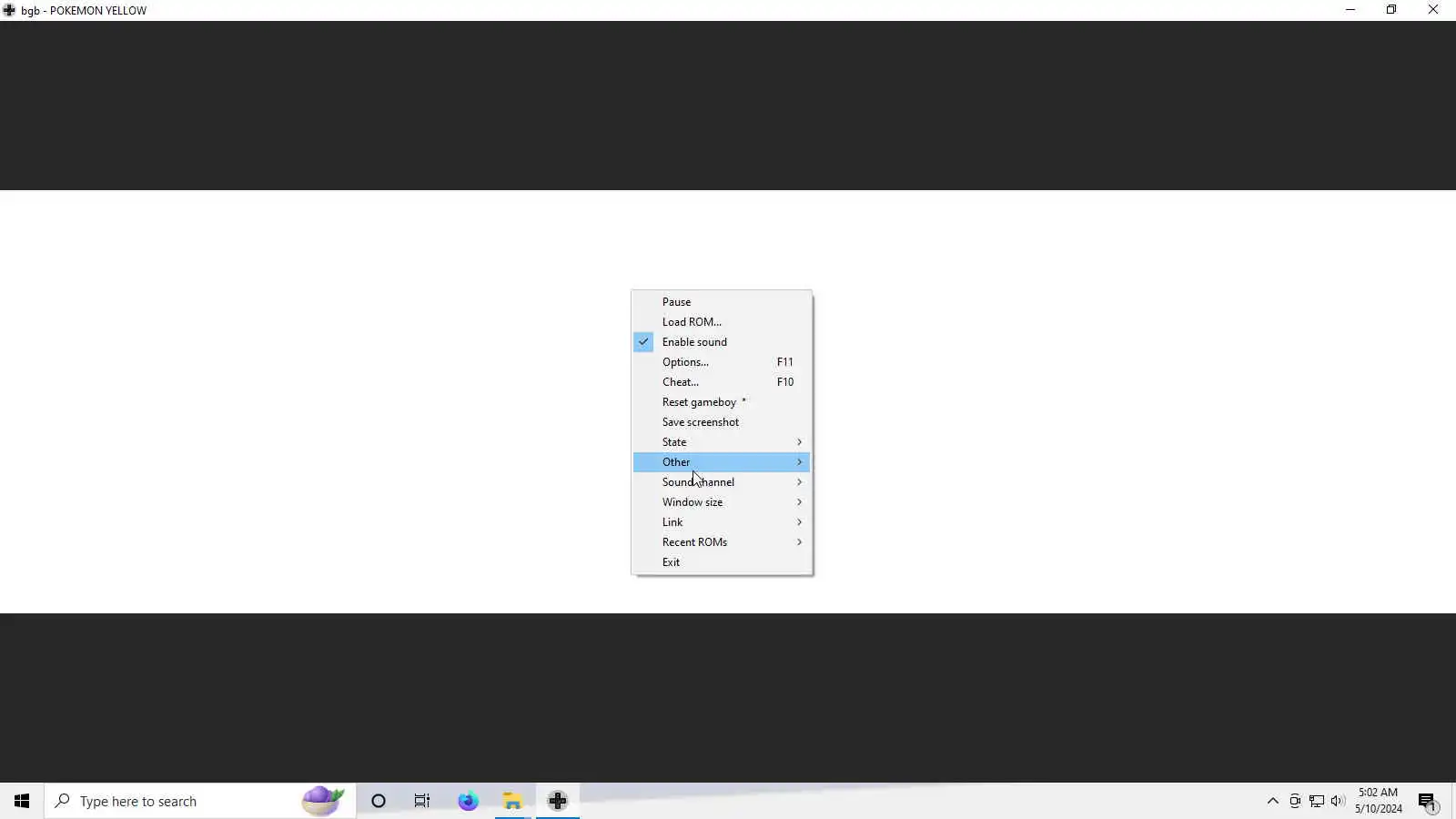Click the search highlight illustration in taskbar
This screenshot has height=819, width=1456.
pyautogui.click(x=323, y=801)
